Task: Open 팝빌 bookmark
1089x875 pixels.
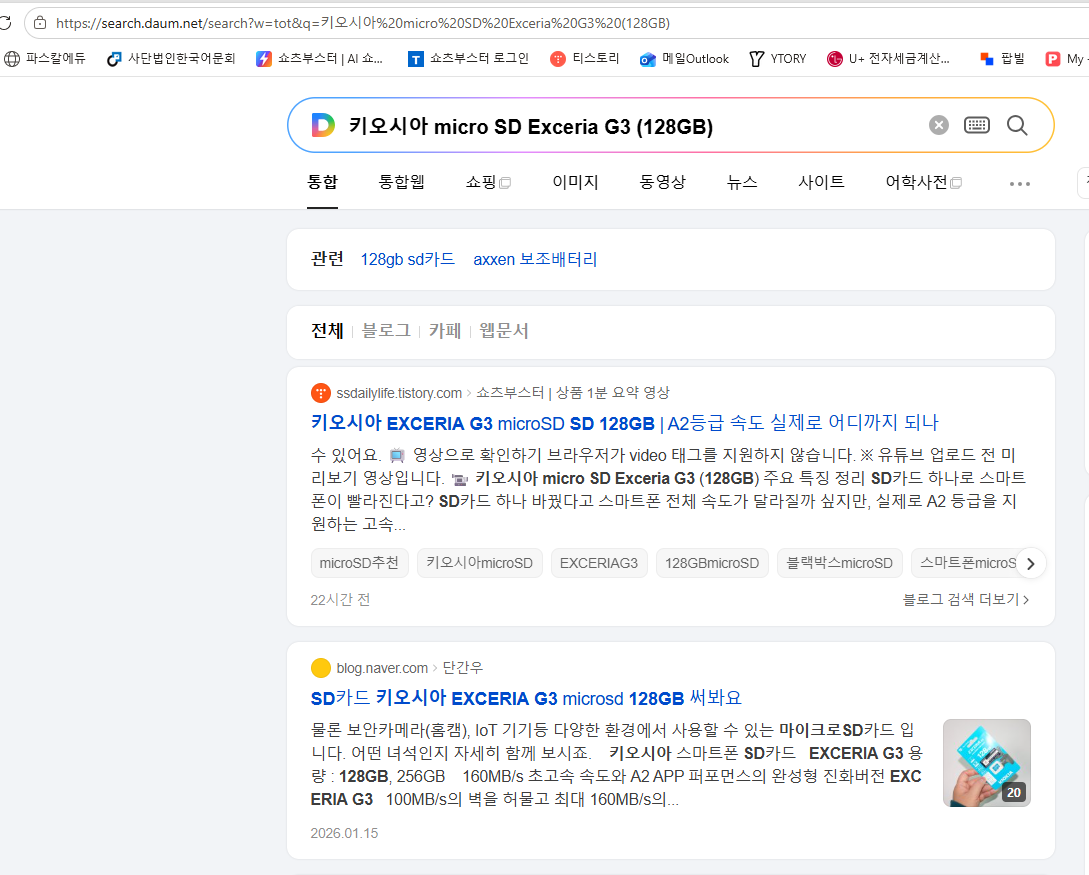Action: coord(1002,58)
